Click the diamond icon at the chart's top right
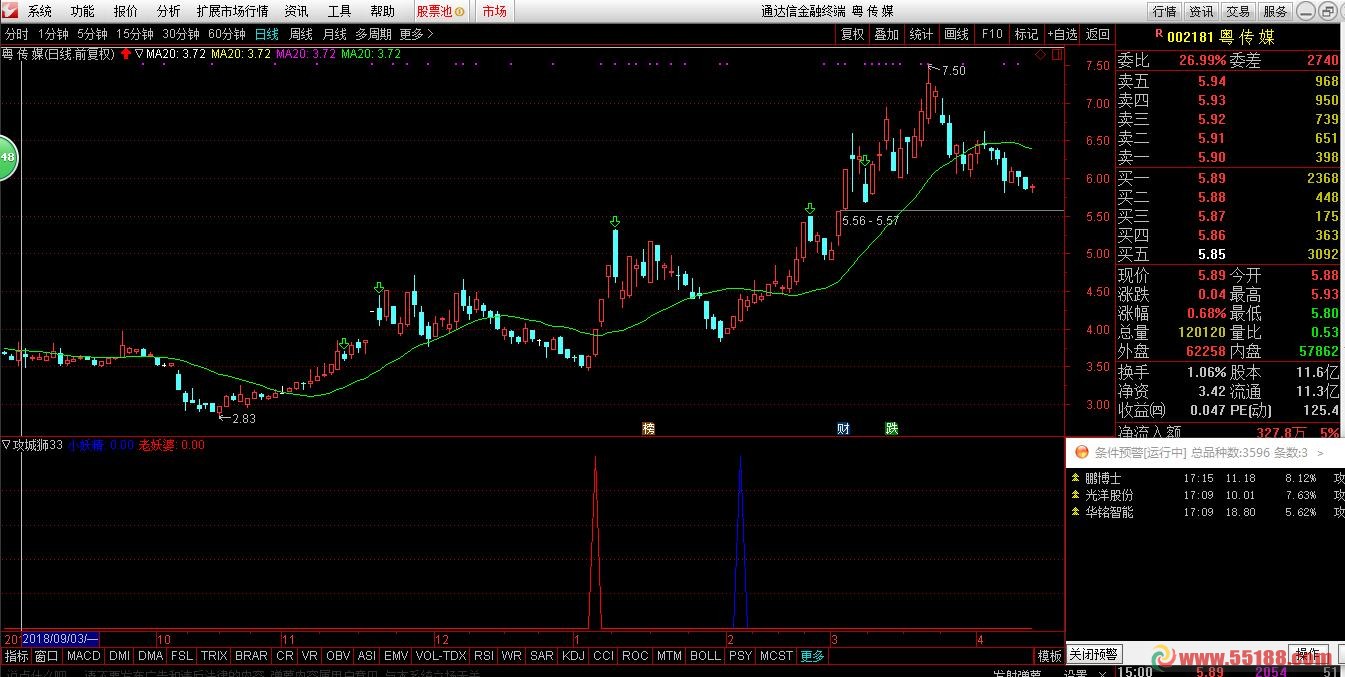The width and height of the screenshot is (1345, 677). point(1041,54)
